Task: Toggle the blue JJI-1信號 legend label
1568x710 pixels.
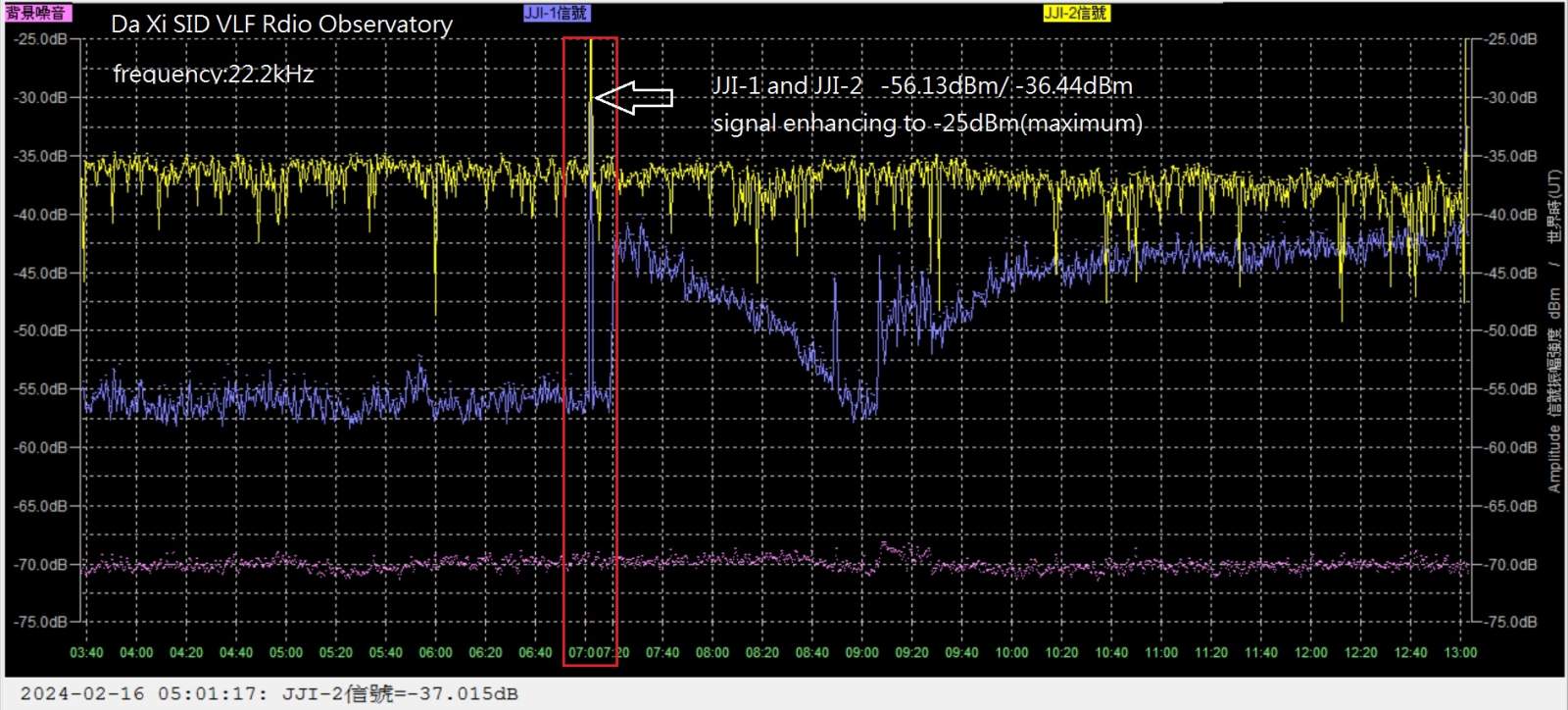Action: (557, 13)
